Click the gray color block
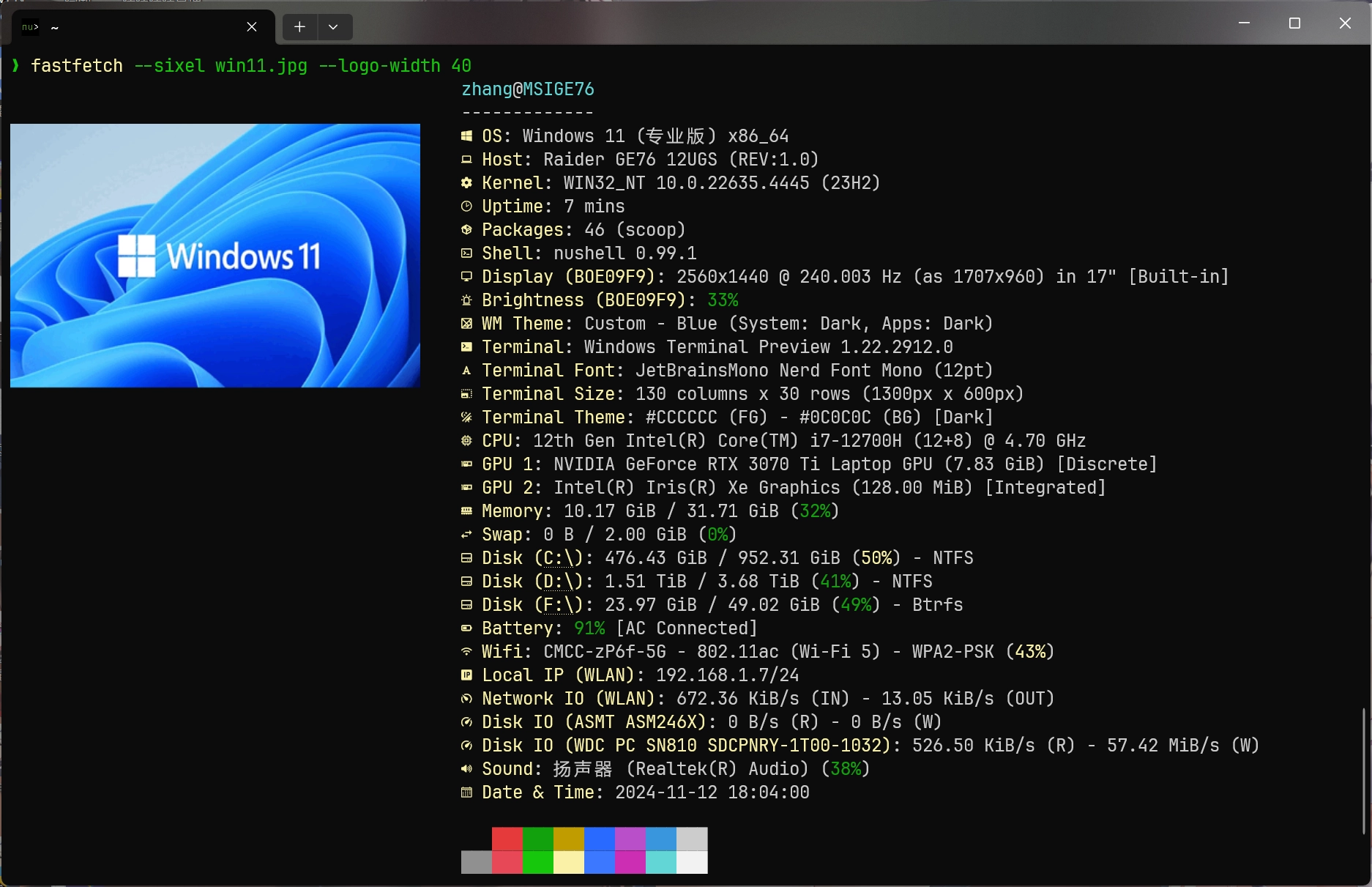1372x887 pixels. pyautogui.click(x=477, y=862)
